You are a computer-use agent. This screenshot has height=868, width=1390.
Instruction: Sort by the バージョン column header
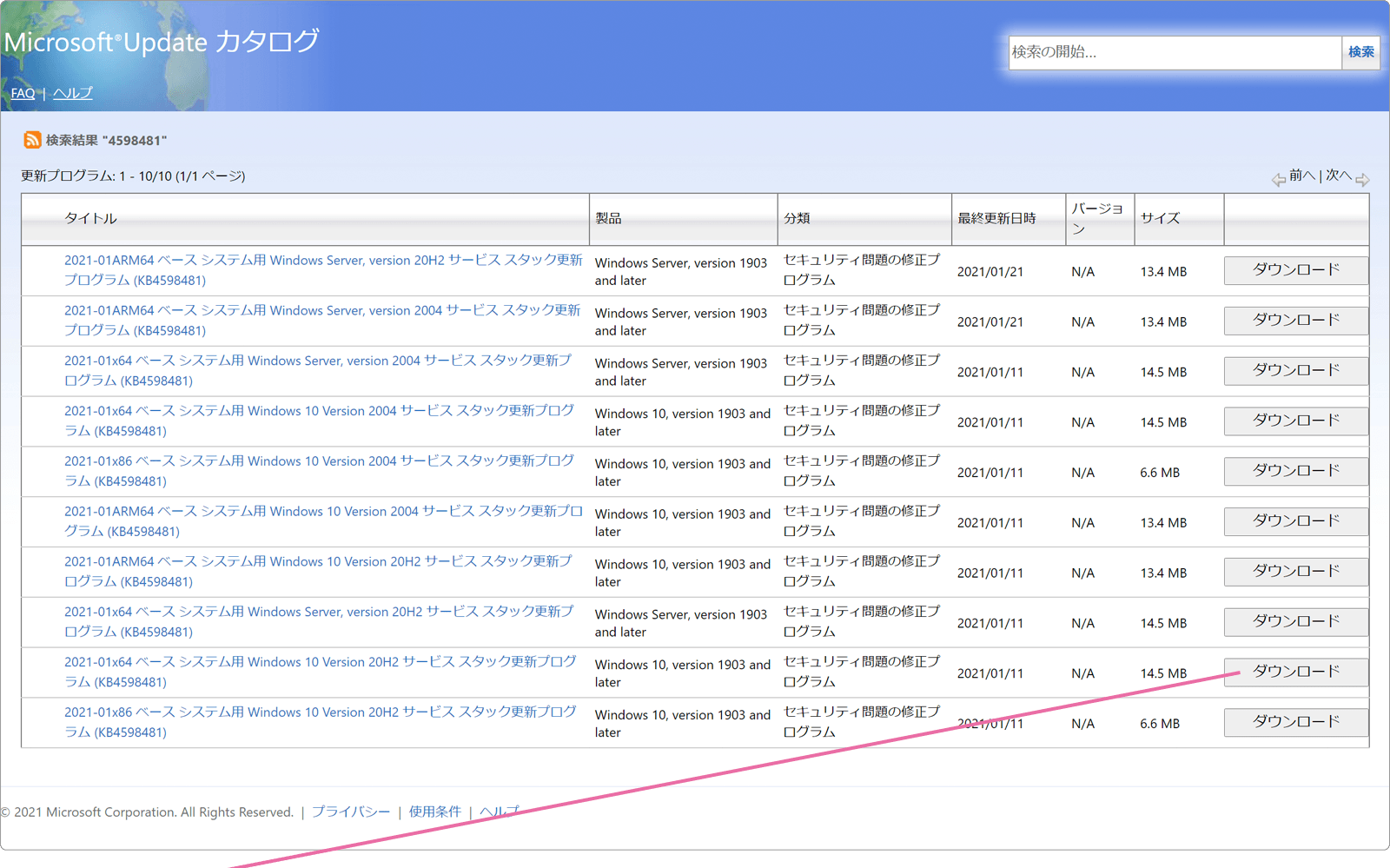pyautogui.click(x=1097, y=218)
